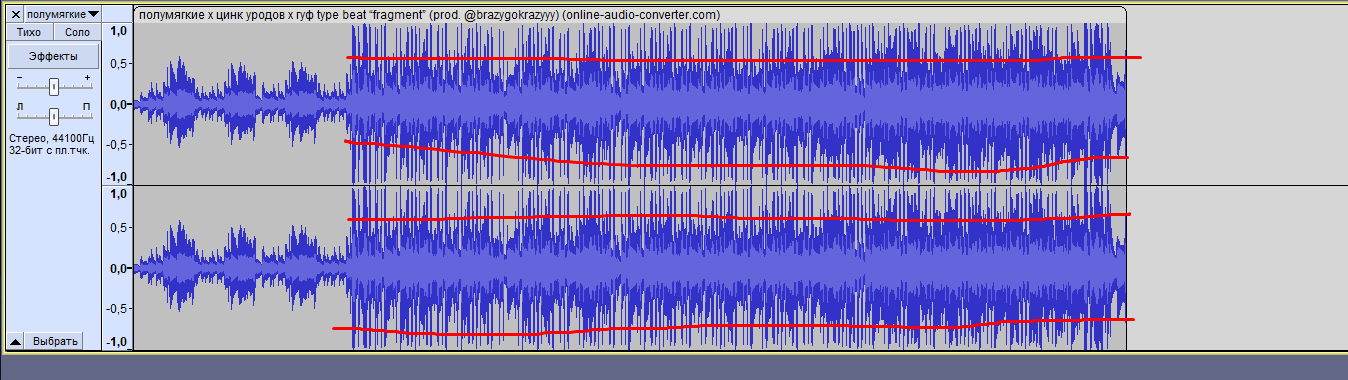Viewport: 1348px width, 380px height.
Task: Open the полумягкие track name dropdown
Action: coord(63,14)
